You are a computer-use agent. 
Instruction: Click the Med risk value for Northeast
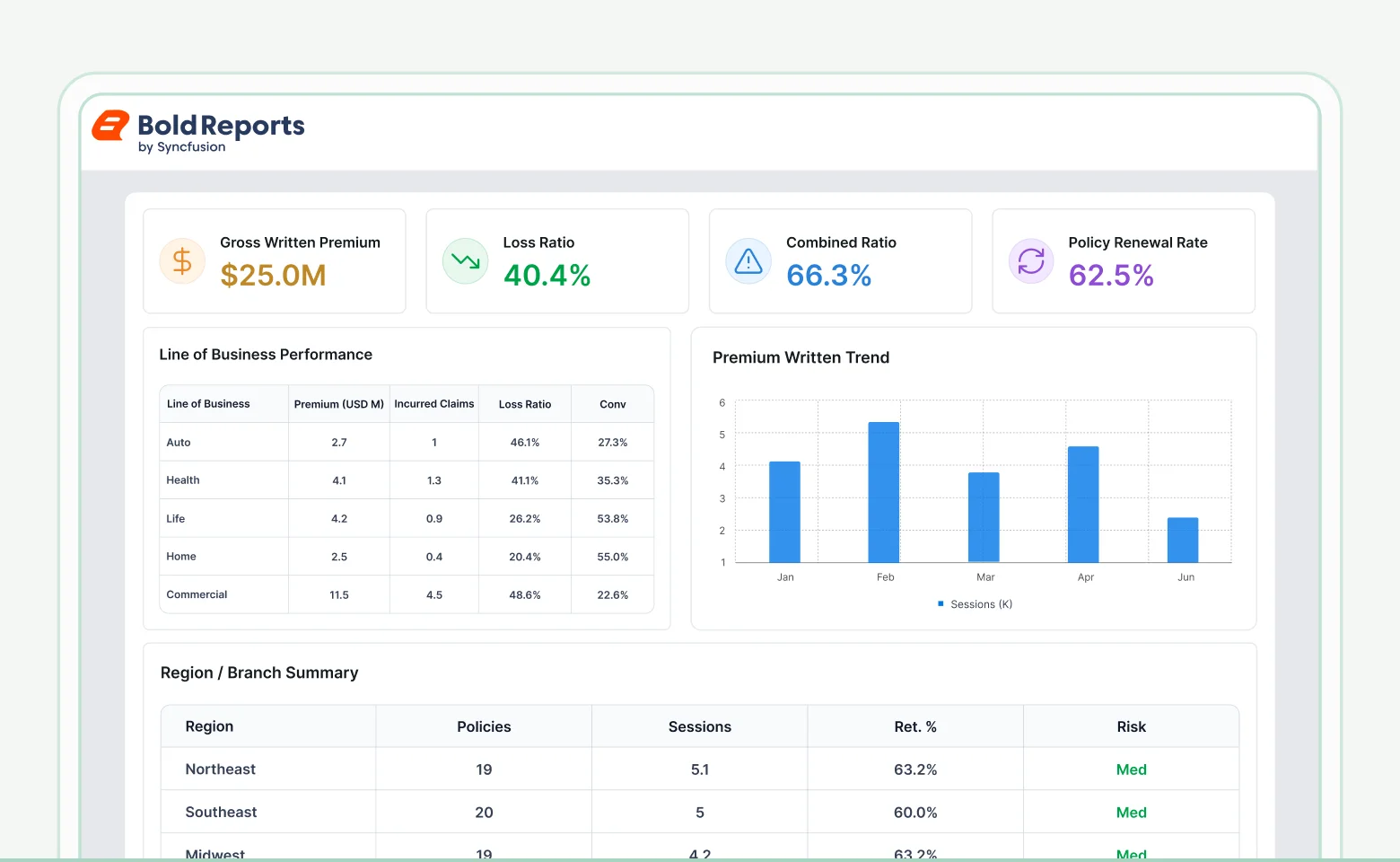(1132, 770)
